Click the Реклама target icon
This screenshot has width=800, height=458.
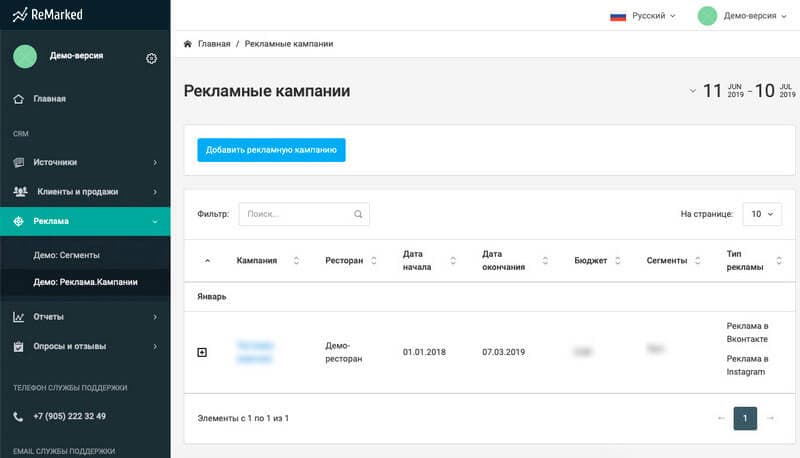click(x=19, y=221)
